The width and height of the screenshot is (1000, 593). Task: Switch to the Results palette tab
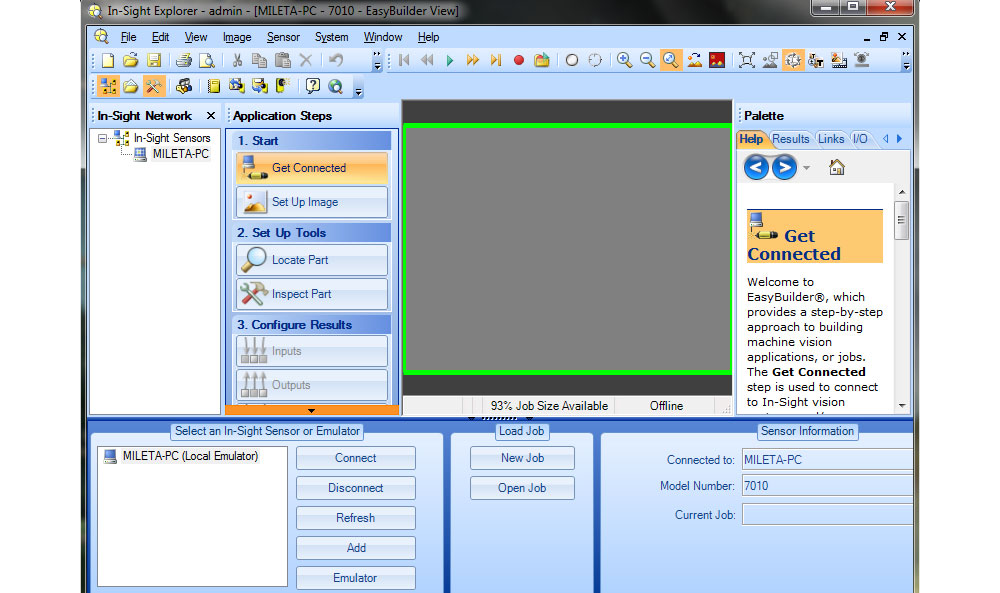[x=790, y=139]
